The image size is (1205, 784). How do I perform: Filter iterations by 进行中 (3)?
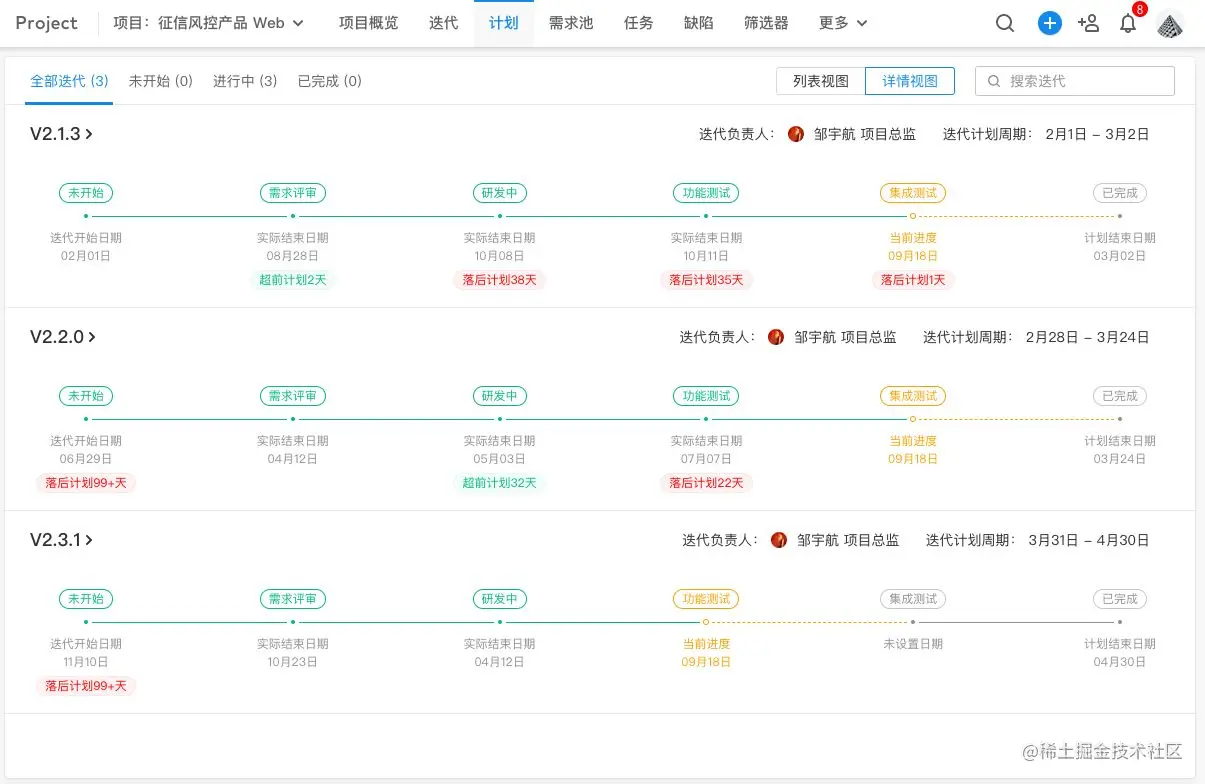[245, 81]
